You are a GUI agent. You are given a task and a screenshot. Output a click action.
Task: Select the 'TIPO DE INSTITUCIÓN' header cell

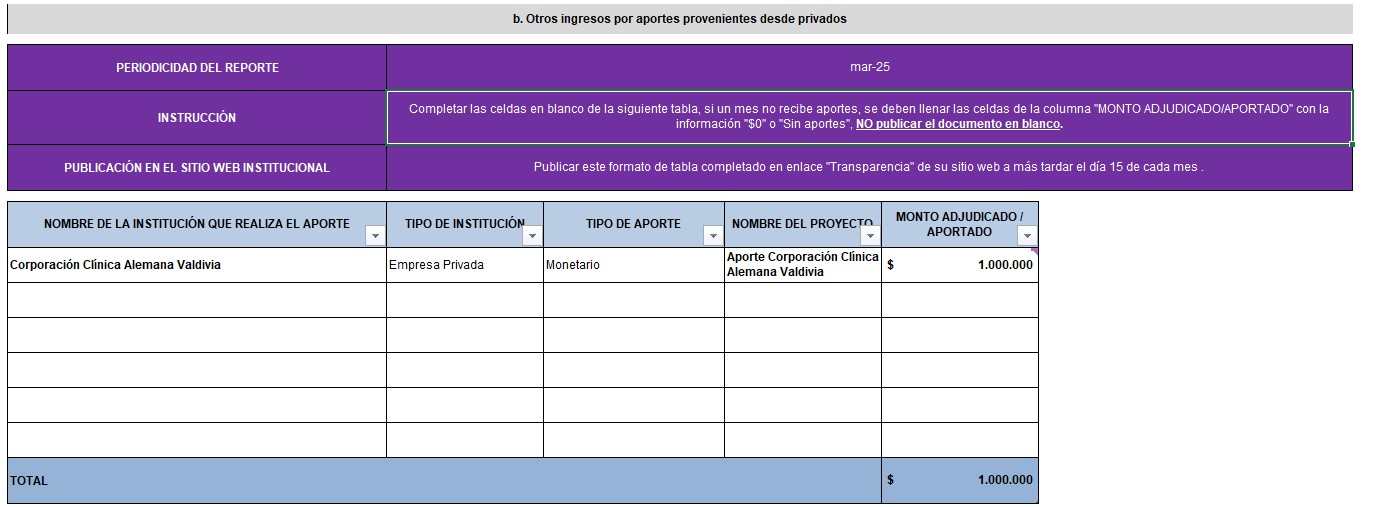click(x=465, y=224)
